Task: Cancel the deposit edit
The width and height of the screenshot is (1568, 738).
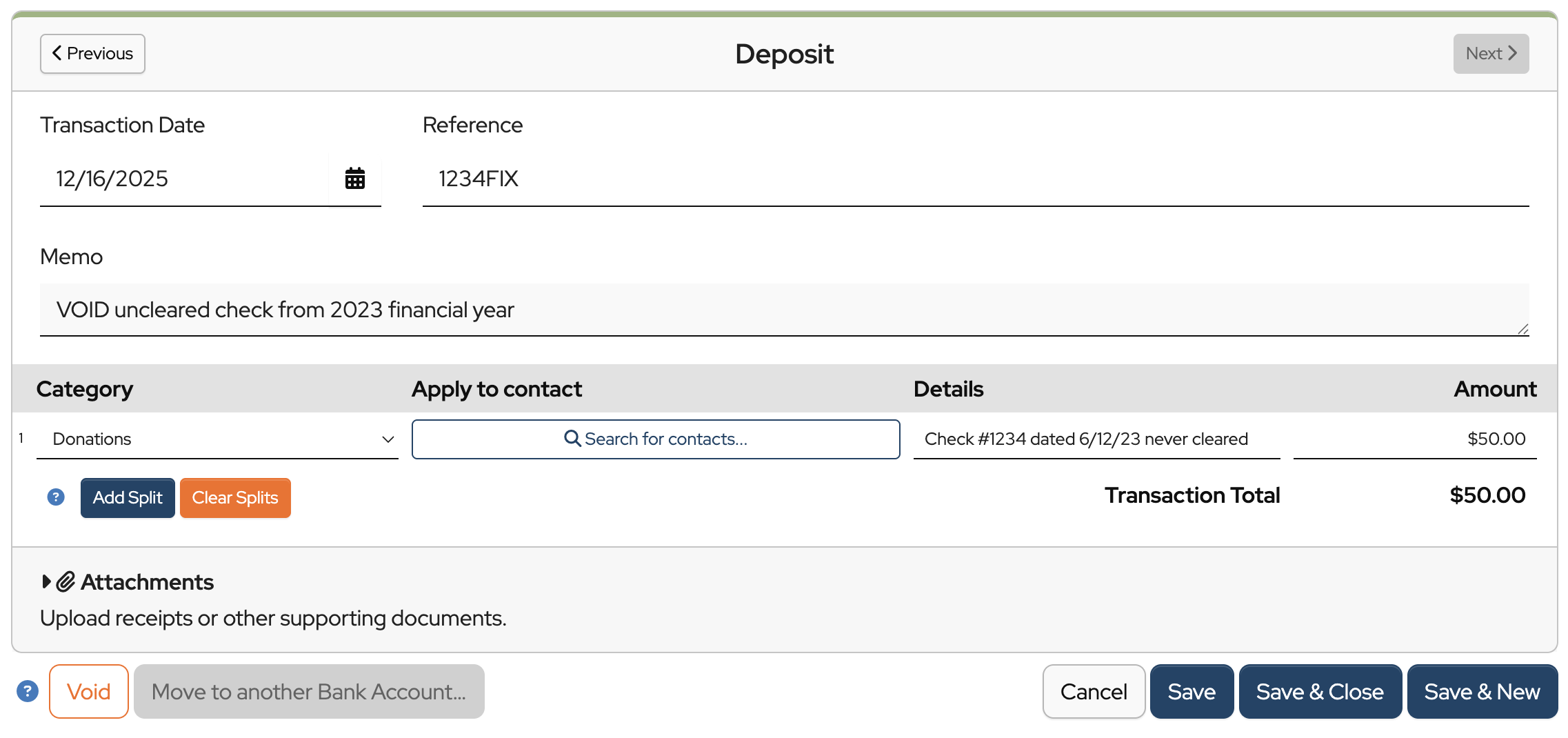Action: [x=1094, y=692]
